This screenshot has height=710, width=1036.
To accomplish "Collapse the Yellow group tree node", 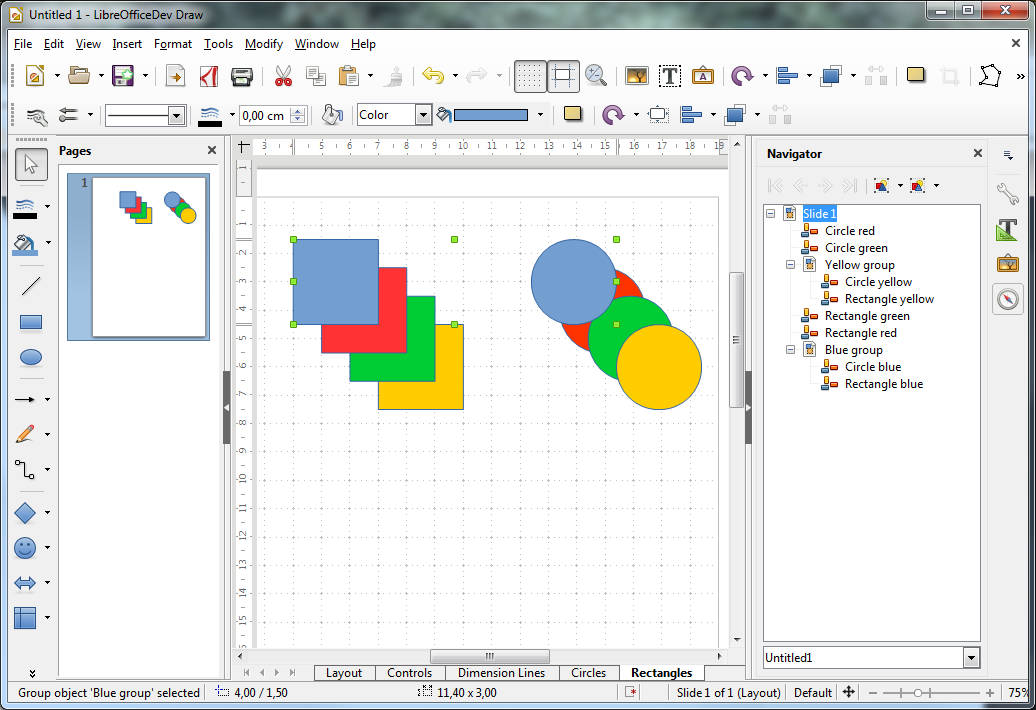I will pos(791,265).
